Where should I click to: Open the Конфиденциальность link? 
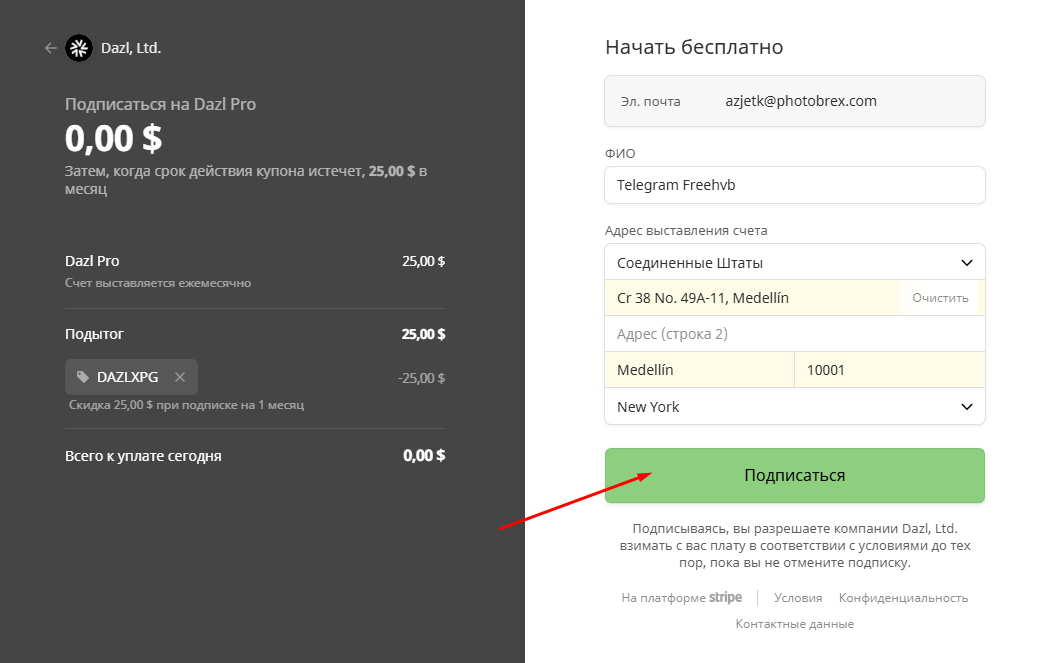click(903, 598)
